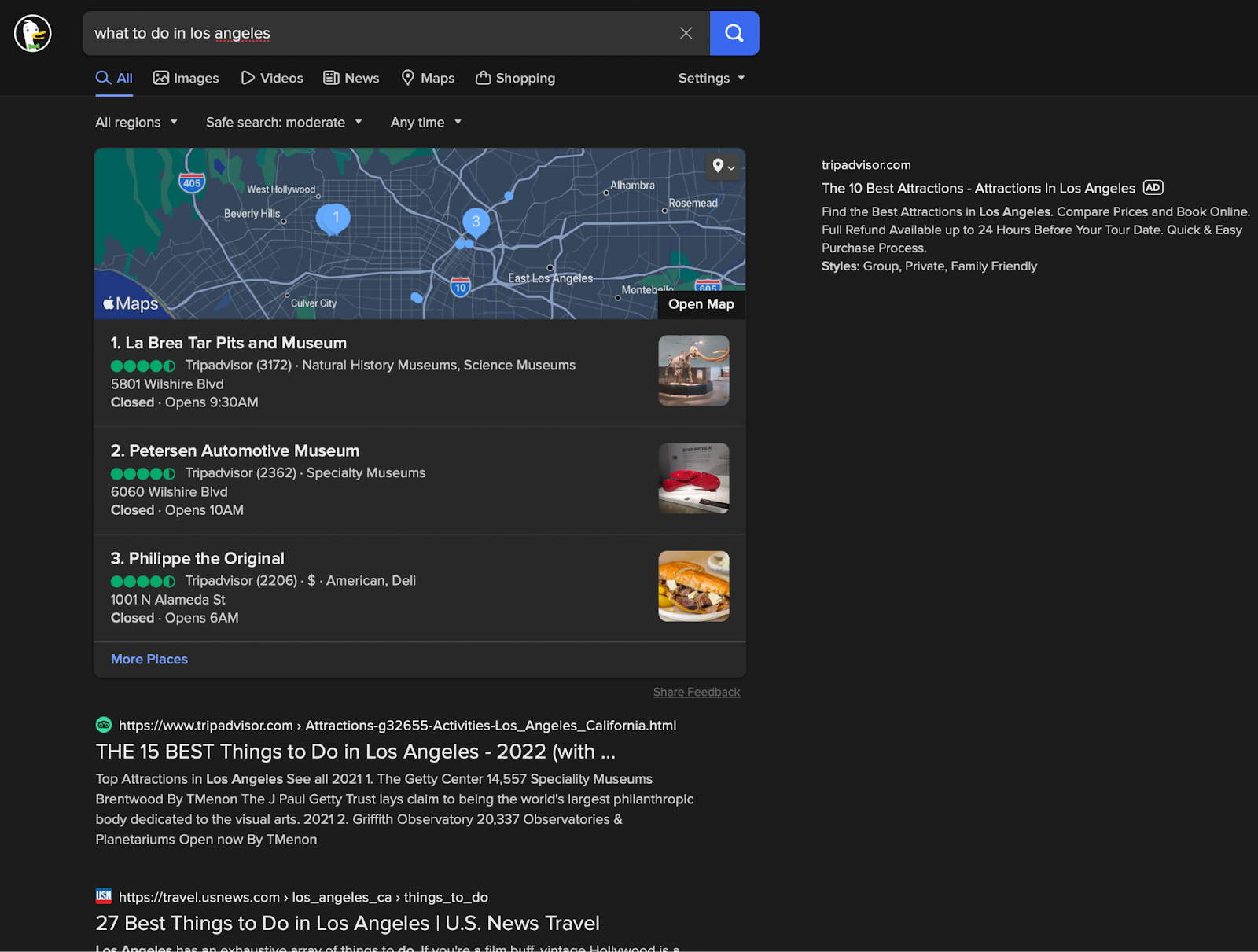The height and width of the screenshot is (952, 1258).
Task: Click the Share Feedback link
Action: (697, 692)
